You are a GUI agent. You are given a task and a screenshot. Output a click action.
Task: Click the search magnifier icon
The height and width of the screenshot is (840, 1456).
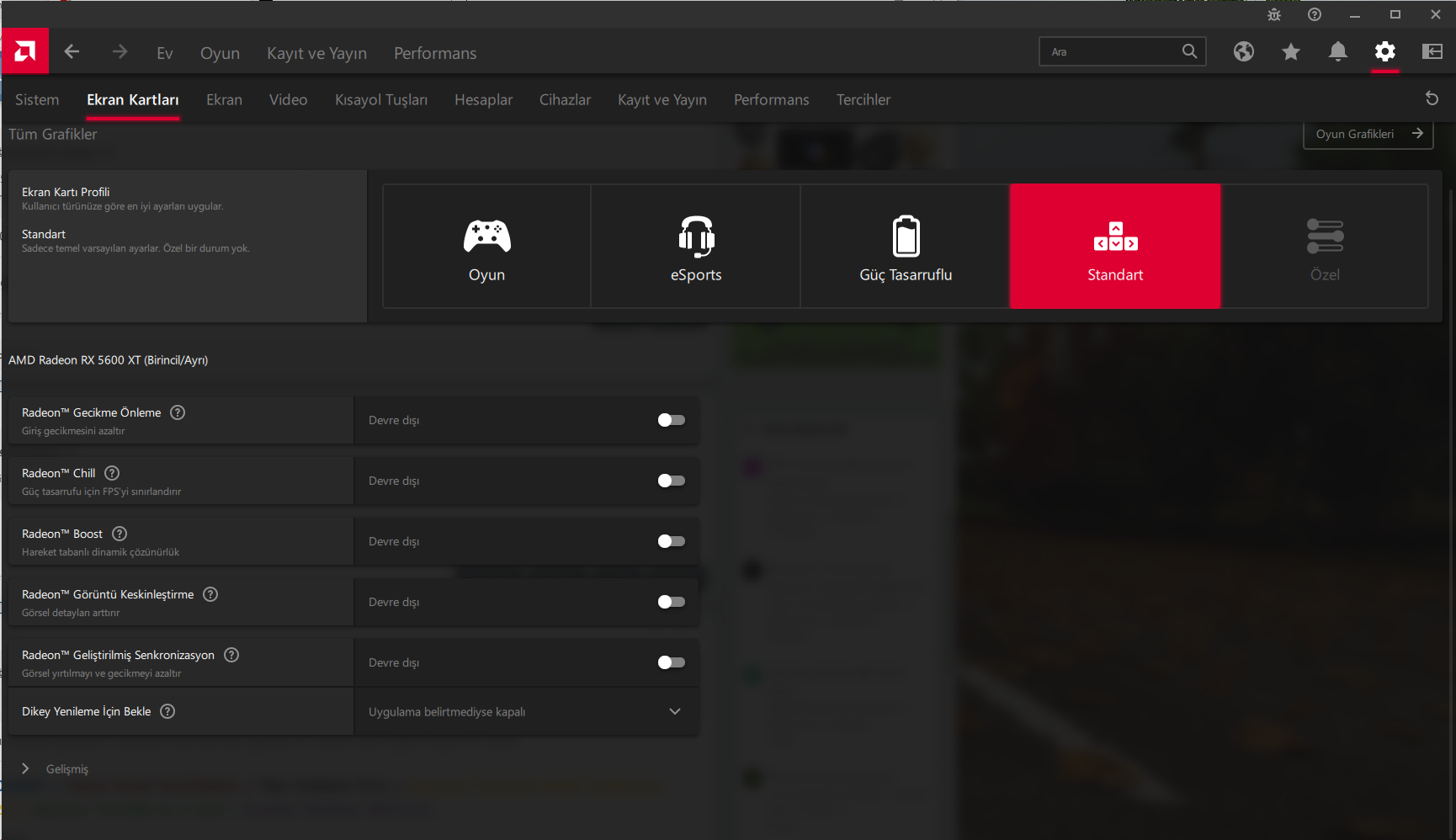1189,51
